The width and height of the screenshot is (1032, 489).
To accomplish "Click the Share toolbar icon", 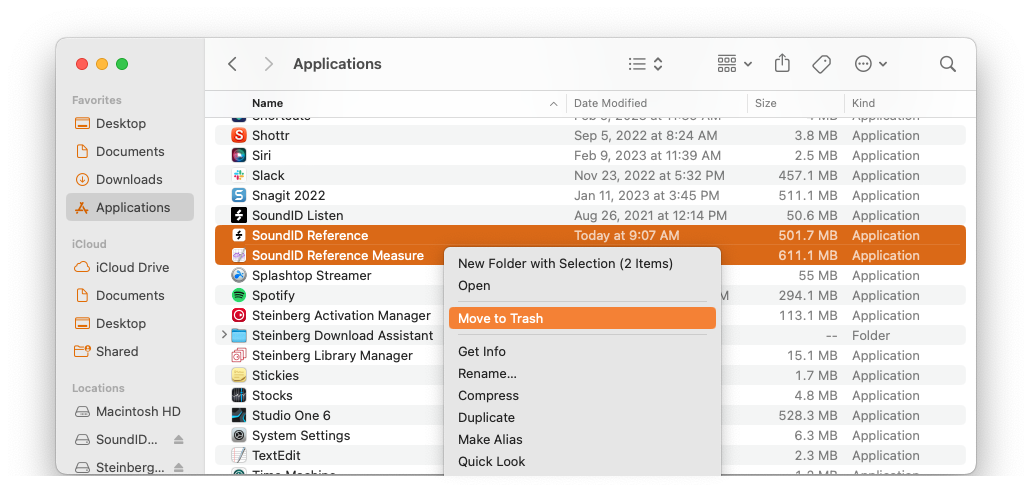I will pos(782,63).
